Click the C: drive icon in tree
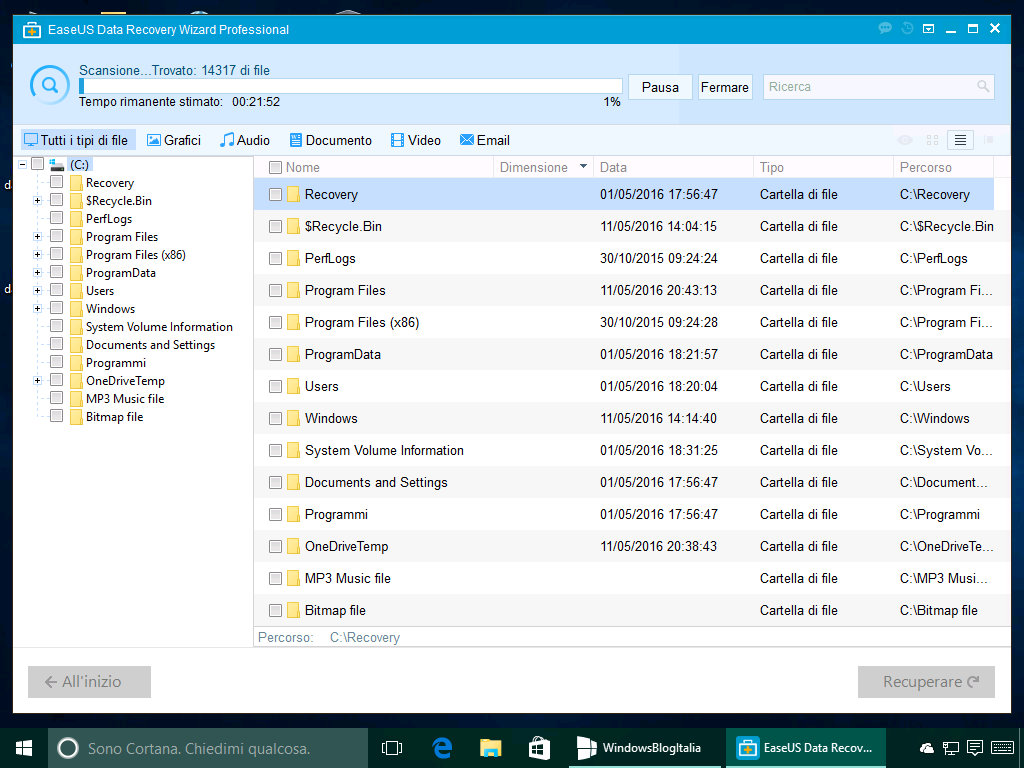This screenshot has width=1024, height=768. click(57, 164)
